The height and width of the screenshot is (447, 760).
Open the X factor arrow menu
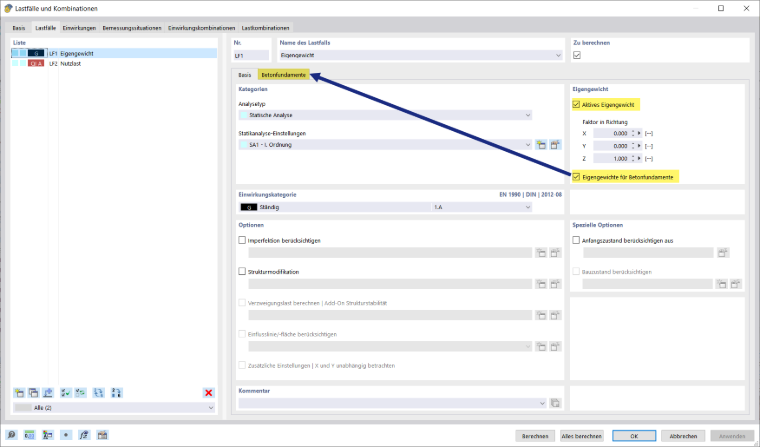639,133
